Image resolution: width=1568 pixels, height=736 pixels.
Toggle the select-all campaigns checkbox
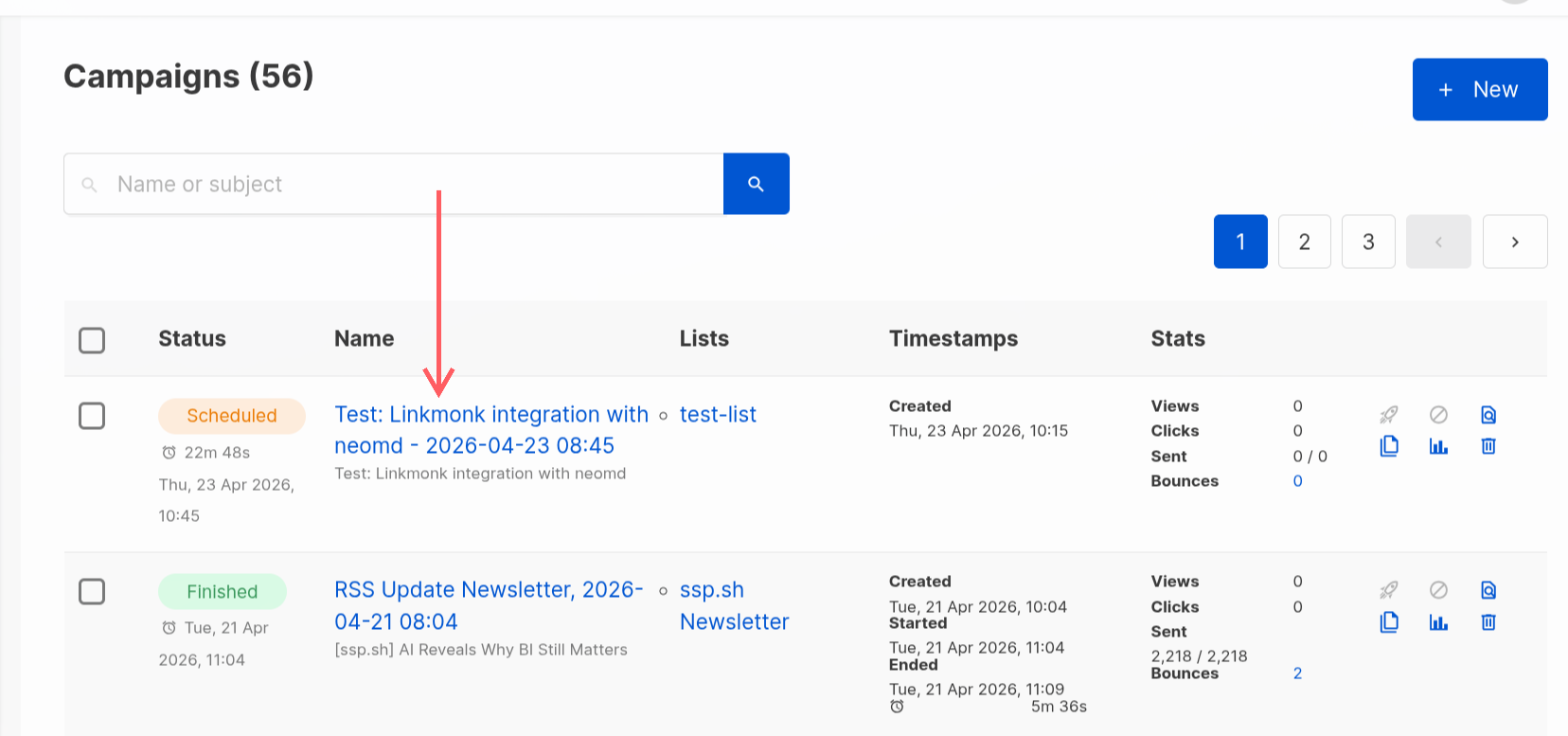[x=92, y=340]
